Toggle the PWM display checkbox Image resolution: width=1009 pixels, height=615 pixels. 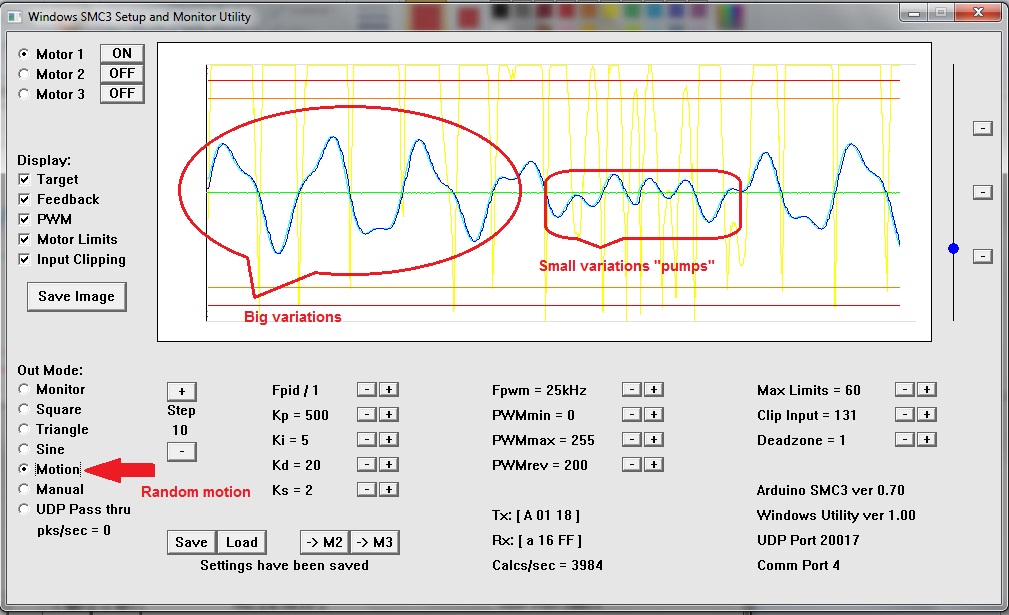24,220
